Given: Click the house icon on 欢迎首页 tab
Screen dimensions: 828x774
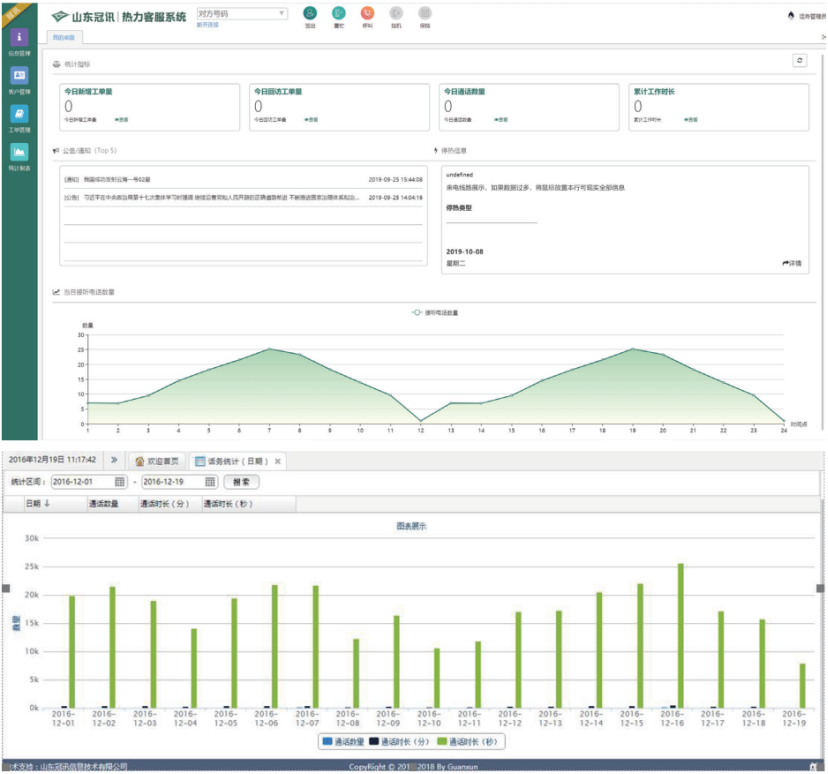Looking at the screenshot, I should 139,461.
